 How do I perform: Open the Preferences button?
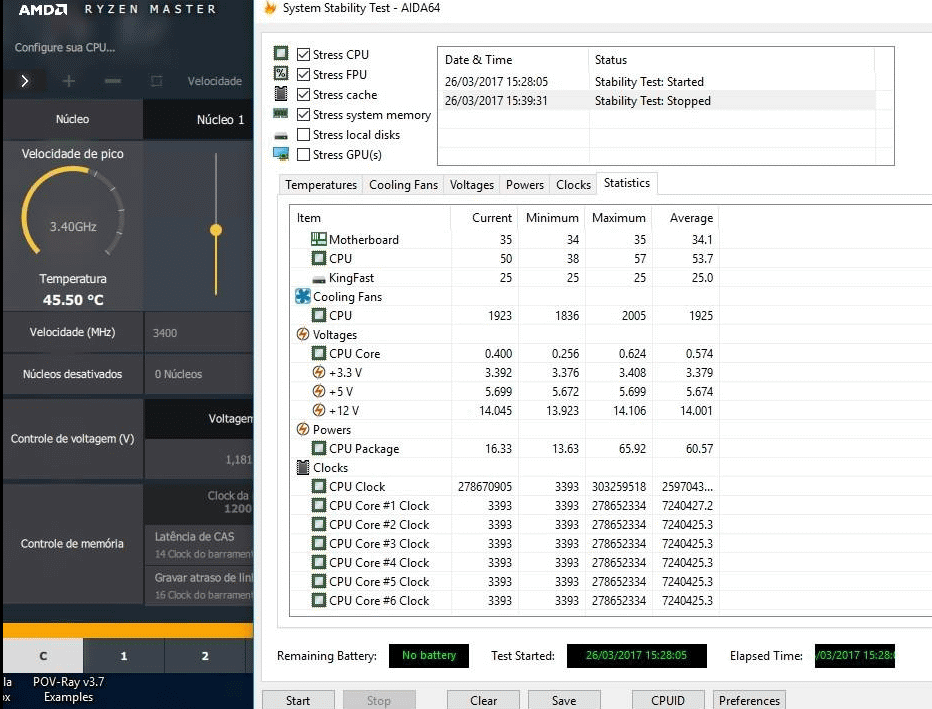point(749,700)
